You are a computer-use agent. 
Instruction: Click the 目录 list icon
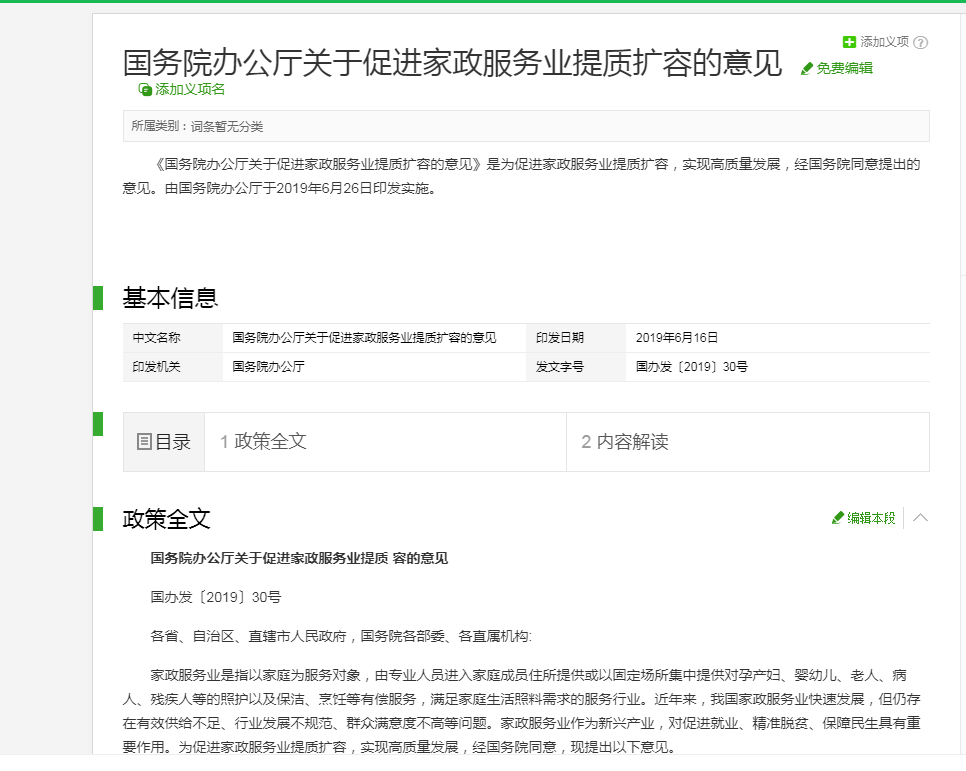point(144,442)
